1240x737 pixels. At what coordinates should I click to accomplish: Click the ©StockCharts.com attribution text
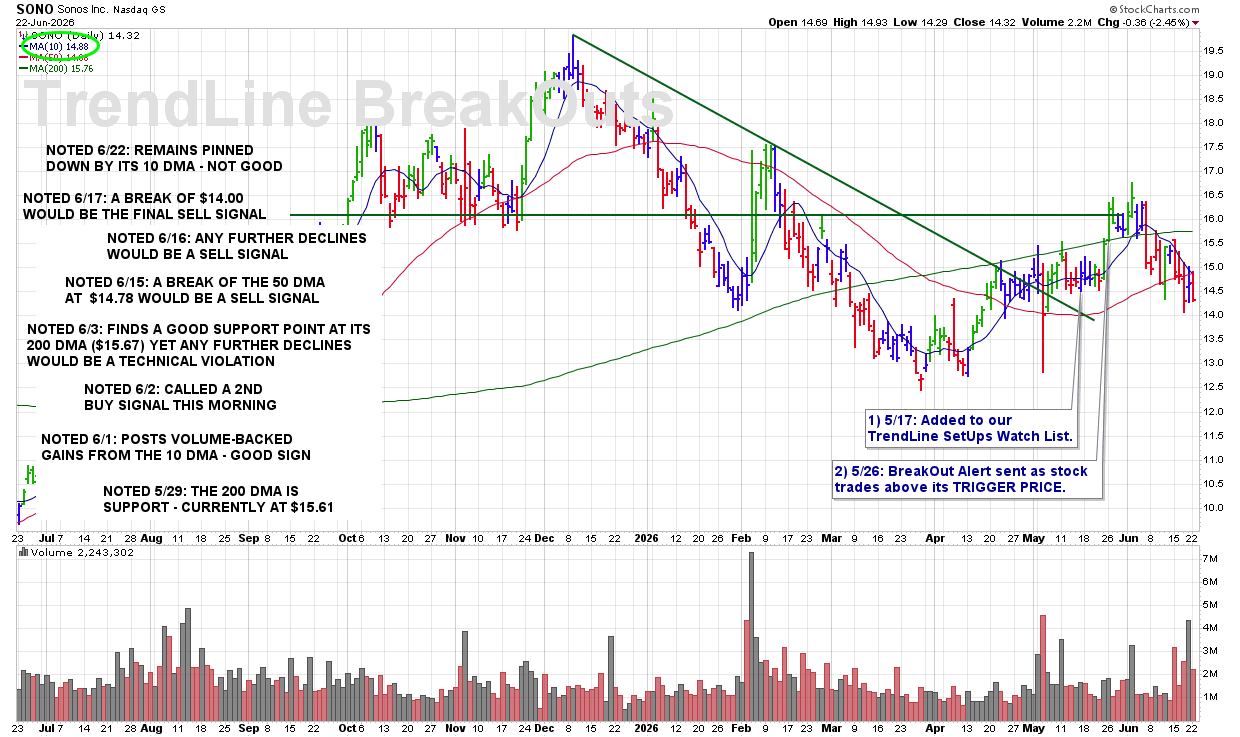[x=1157, y=9]
